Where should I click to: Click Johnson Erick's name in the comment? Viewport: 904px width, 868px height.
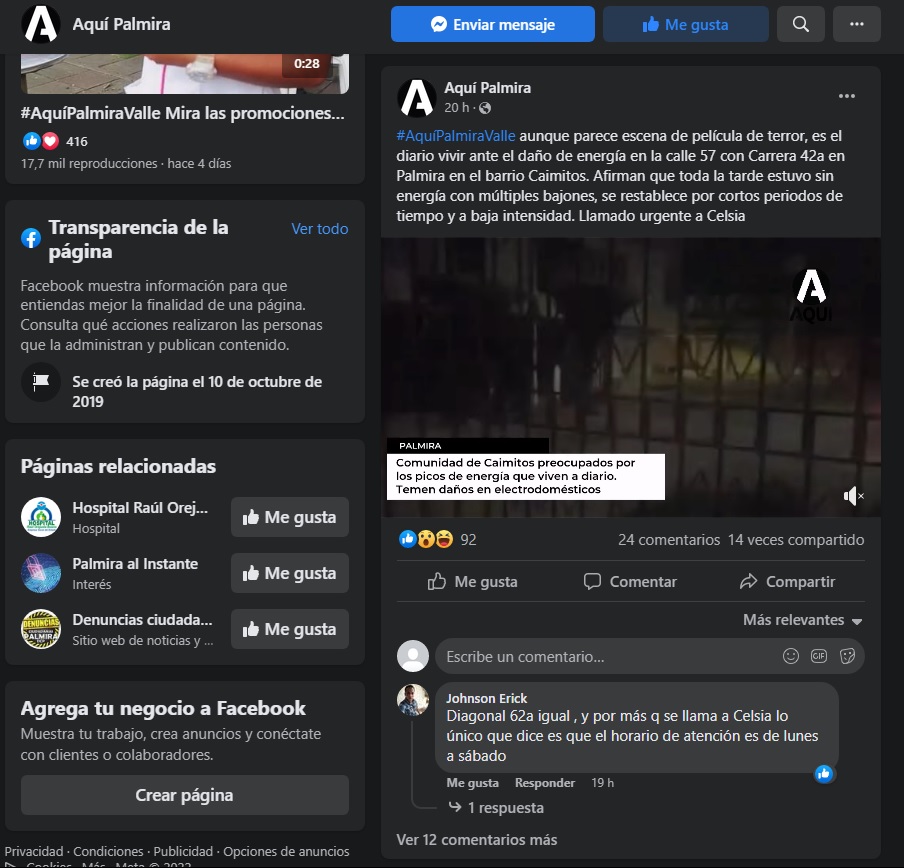point(487,699)
